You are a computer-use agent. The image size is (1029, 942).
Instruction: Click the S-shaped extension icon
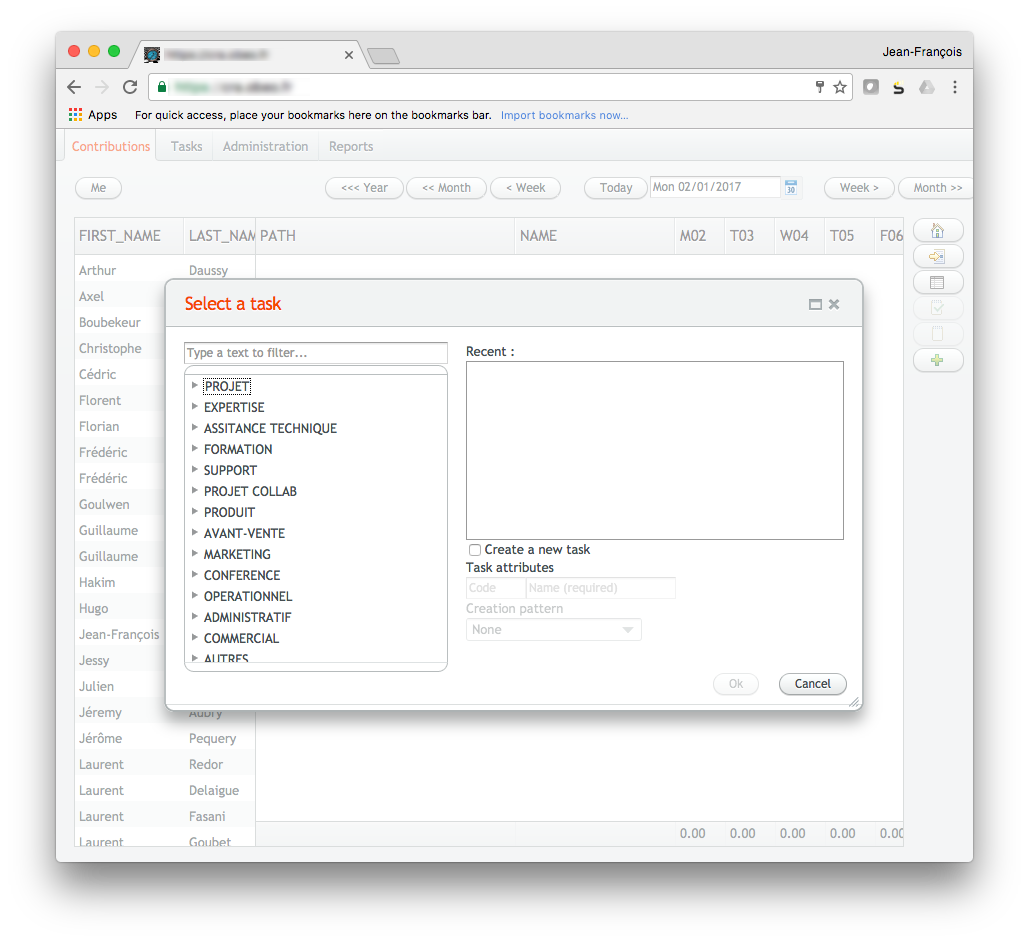coord(898,87)
